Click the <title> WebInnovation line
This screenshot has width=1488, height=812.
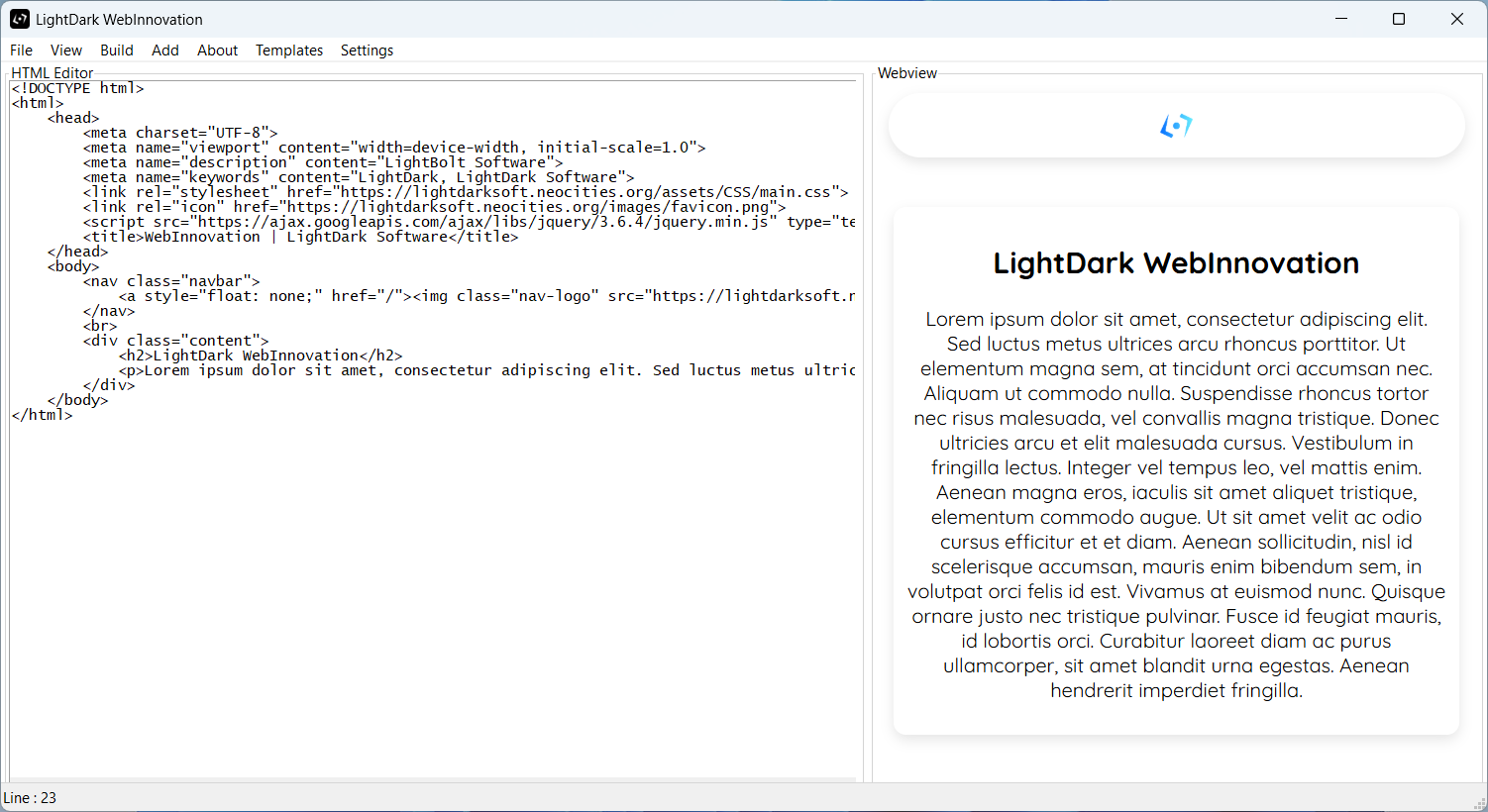click(301, 237)
